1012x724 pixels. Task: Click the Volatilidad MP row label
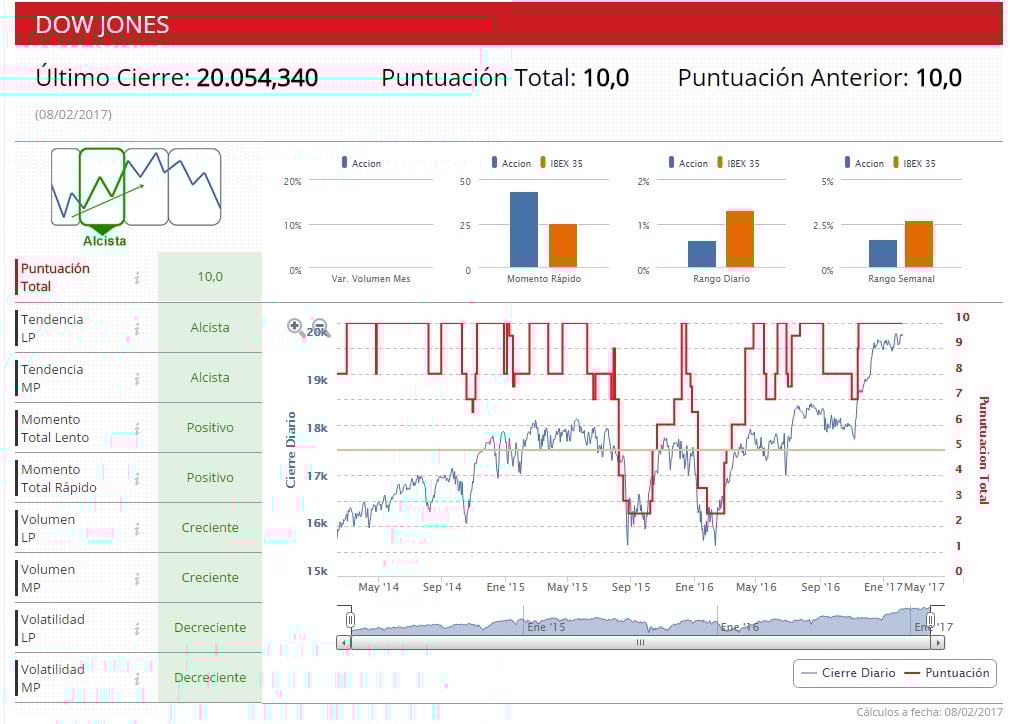click(53, 678)
